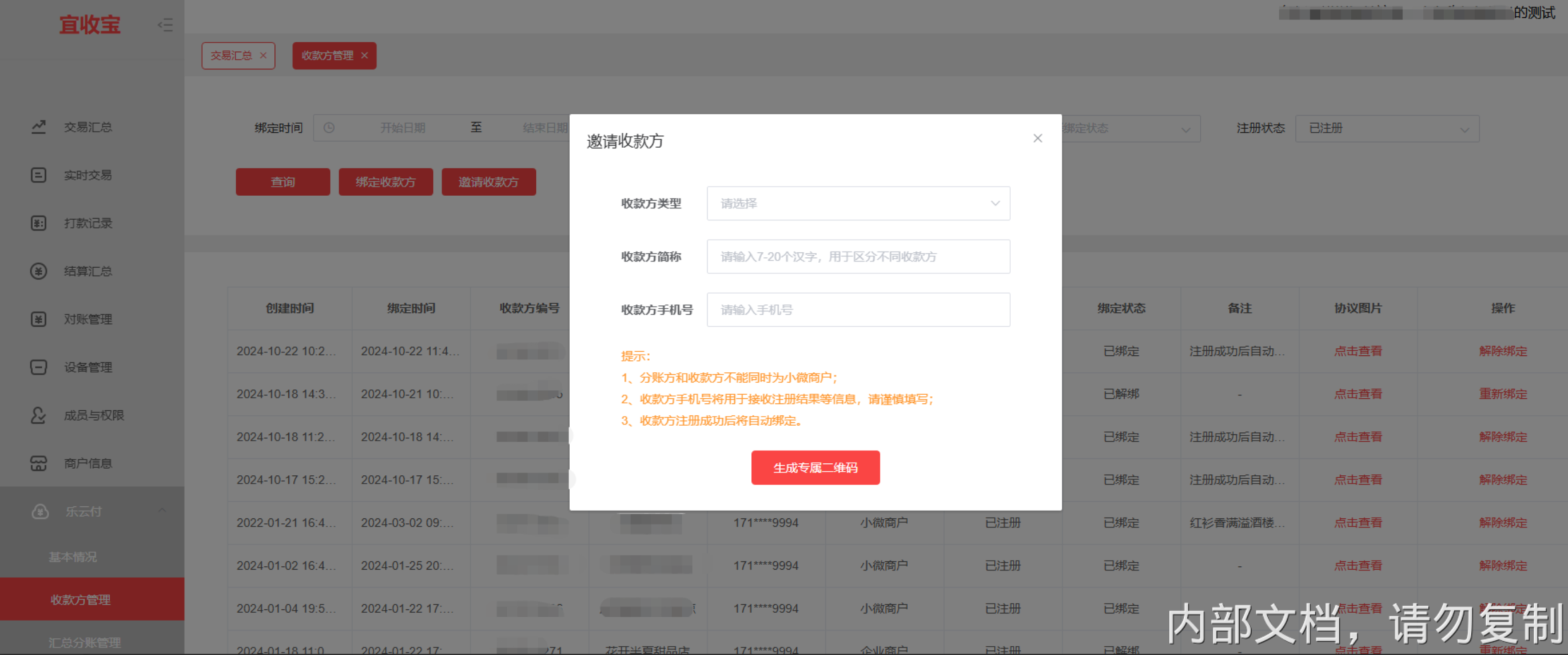1568x655 pixels.
Task: Click the 协议图片 column header
Action: click(1358, 308)
